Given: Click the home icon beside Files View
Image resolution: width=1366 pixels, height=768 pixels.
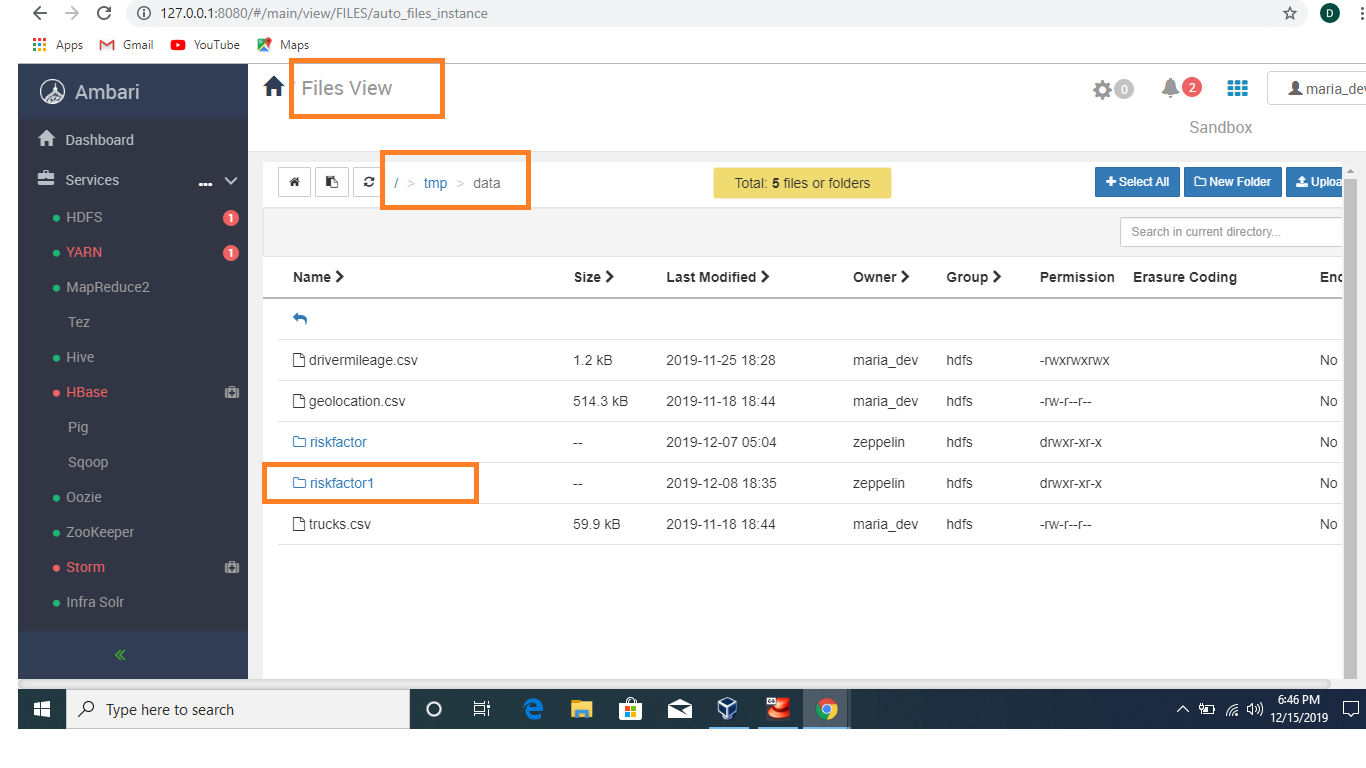Looking at the screenshot, I should point(274,87).
